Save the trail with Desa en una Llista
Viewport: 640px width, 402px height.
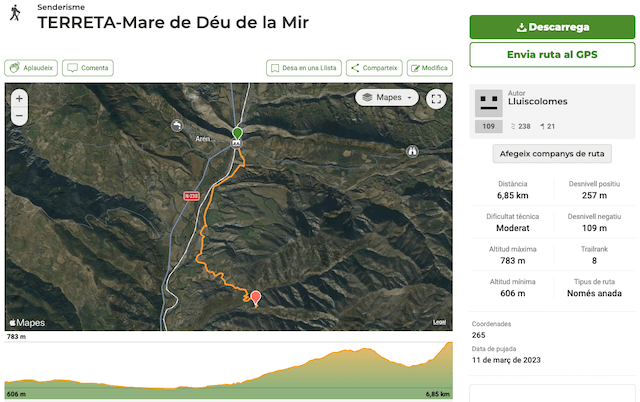[304, 68]
